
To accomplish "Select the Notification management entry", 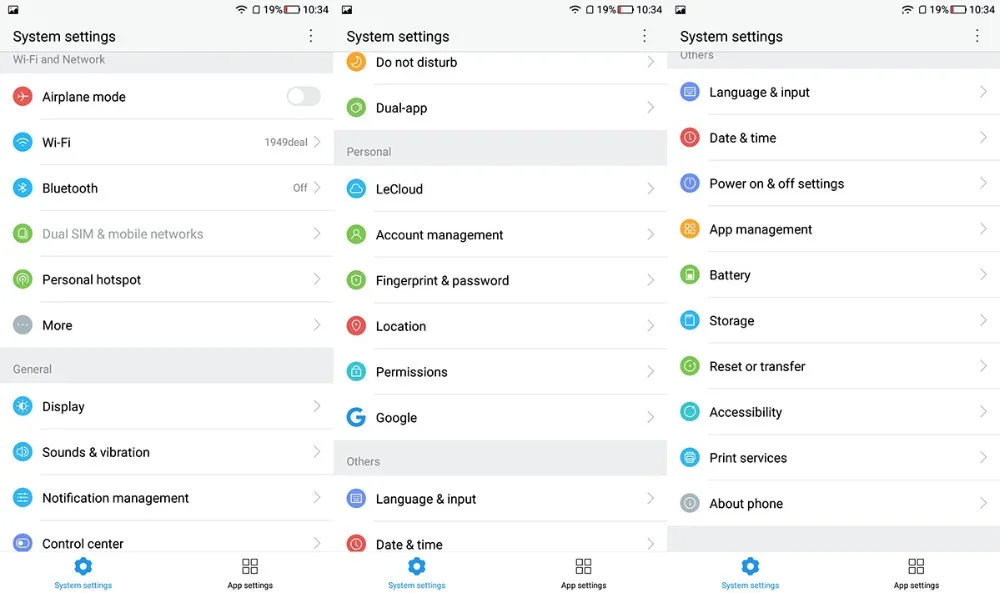I will pyautogui.click(x=115, y=498).
